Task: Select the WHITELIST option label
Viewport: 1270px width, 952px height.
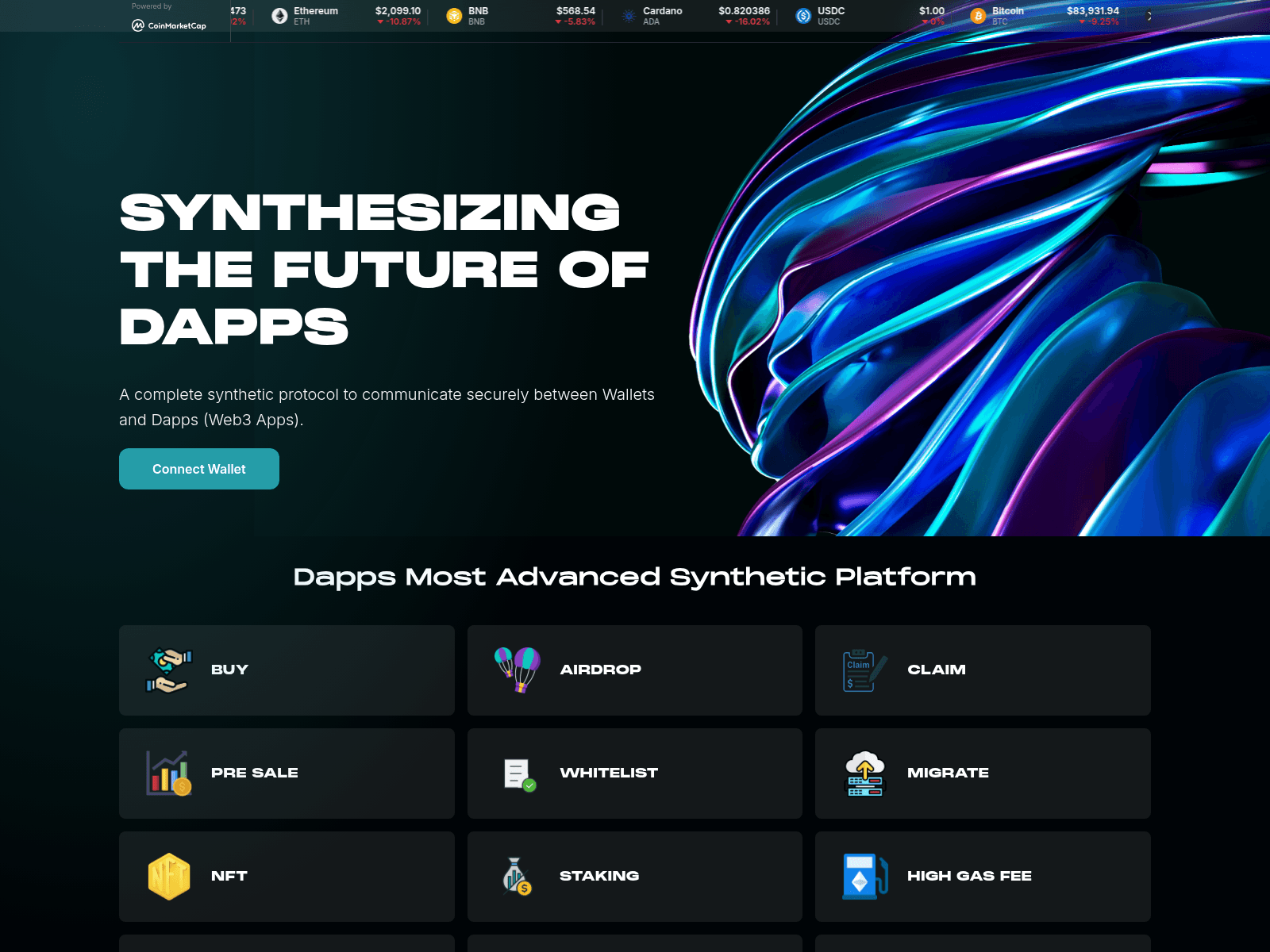Action: (609, 773)
